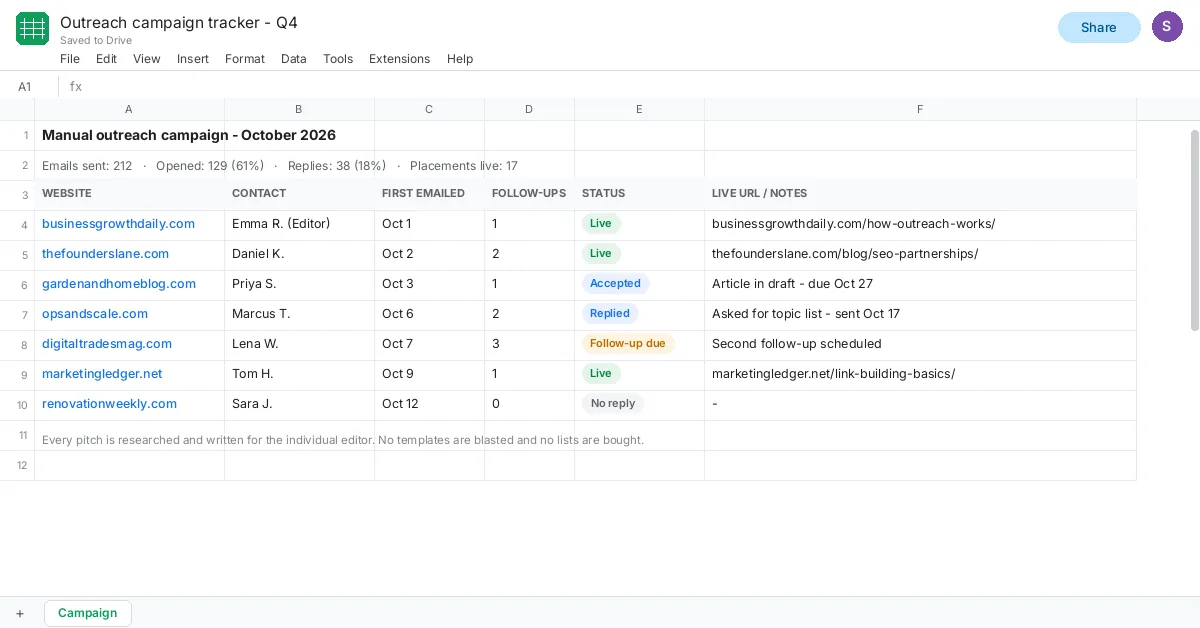Open the View menu
The image size is (1200, 628).
click(147, 59)
